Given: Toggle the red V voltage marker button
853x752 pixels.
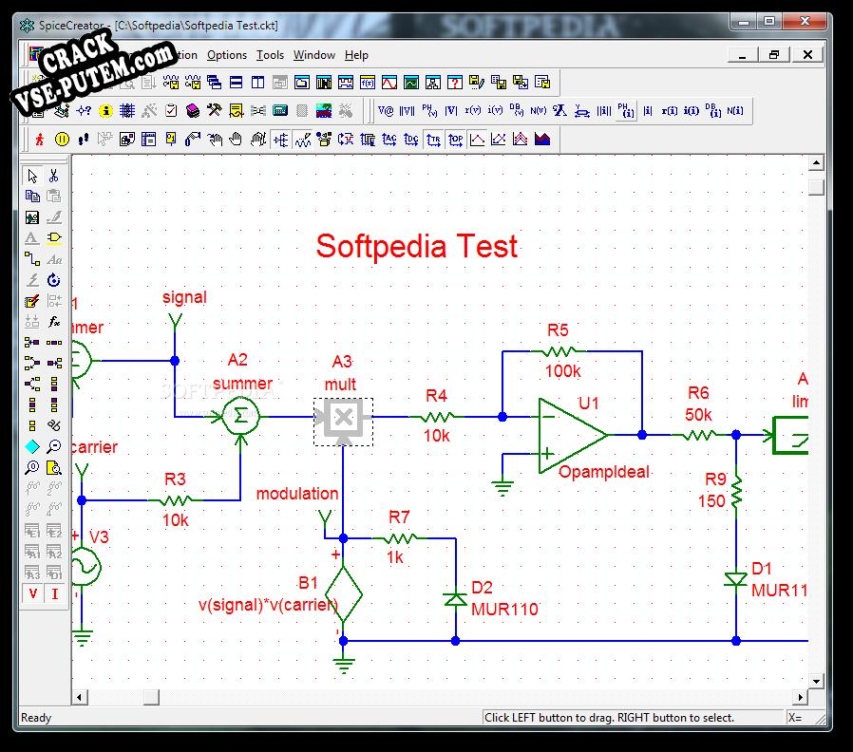Looking at the screenshot, I should coord(33,594).
